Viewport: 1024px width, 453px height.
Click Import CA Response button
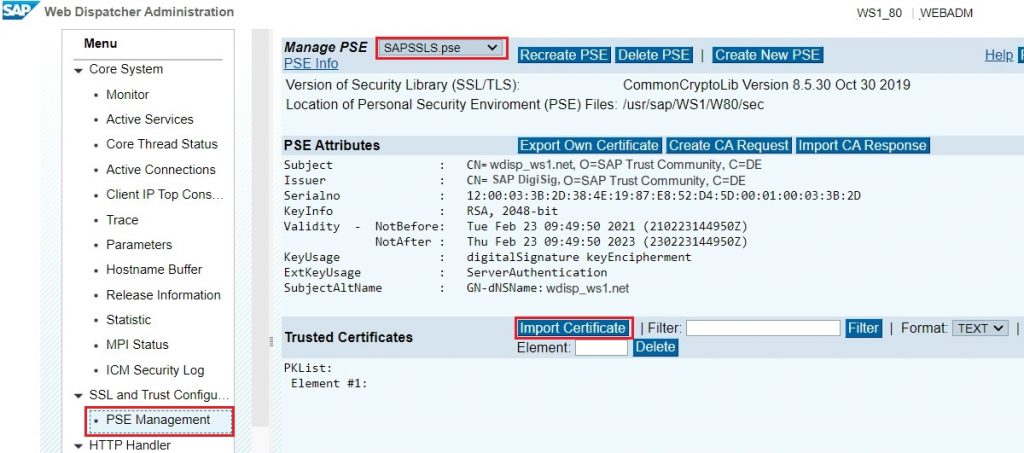(862, 145)
